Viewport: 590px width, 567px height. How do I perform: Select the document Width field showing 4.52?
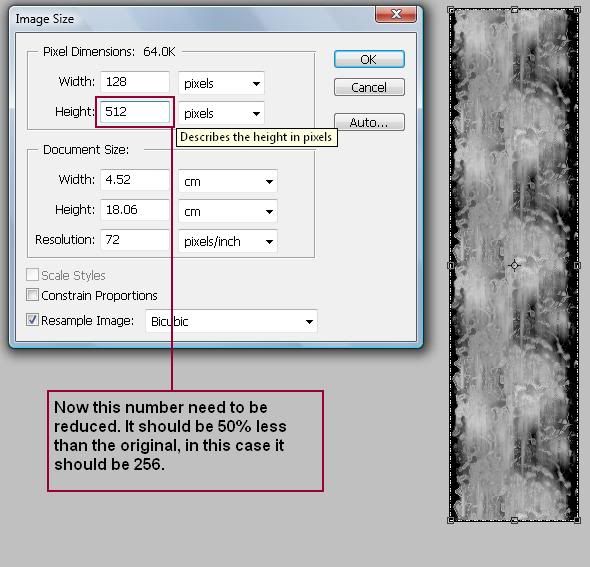click(x=135, y=180)
